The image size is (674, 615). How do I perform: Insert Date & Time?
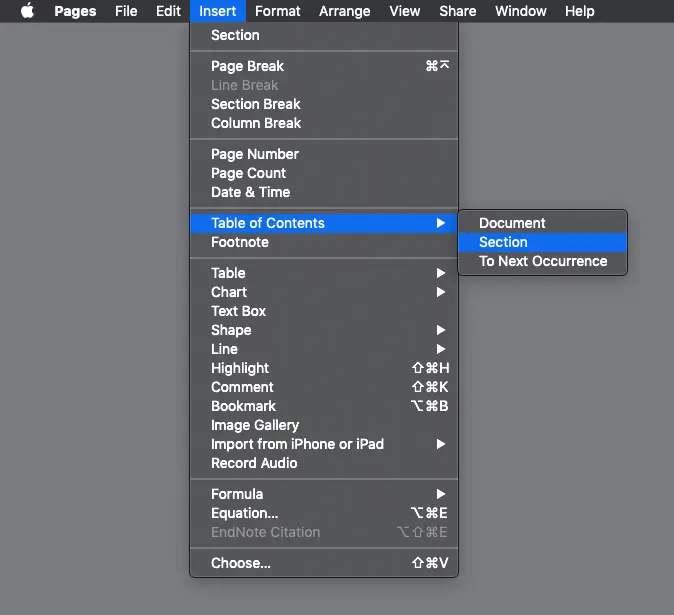point(324,192)
